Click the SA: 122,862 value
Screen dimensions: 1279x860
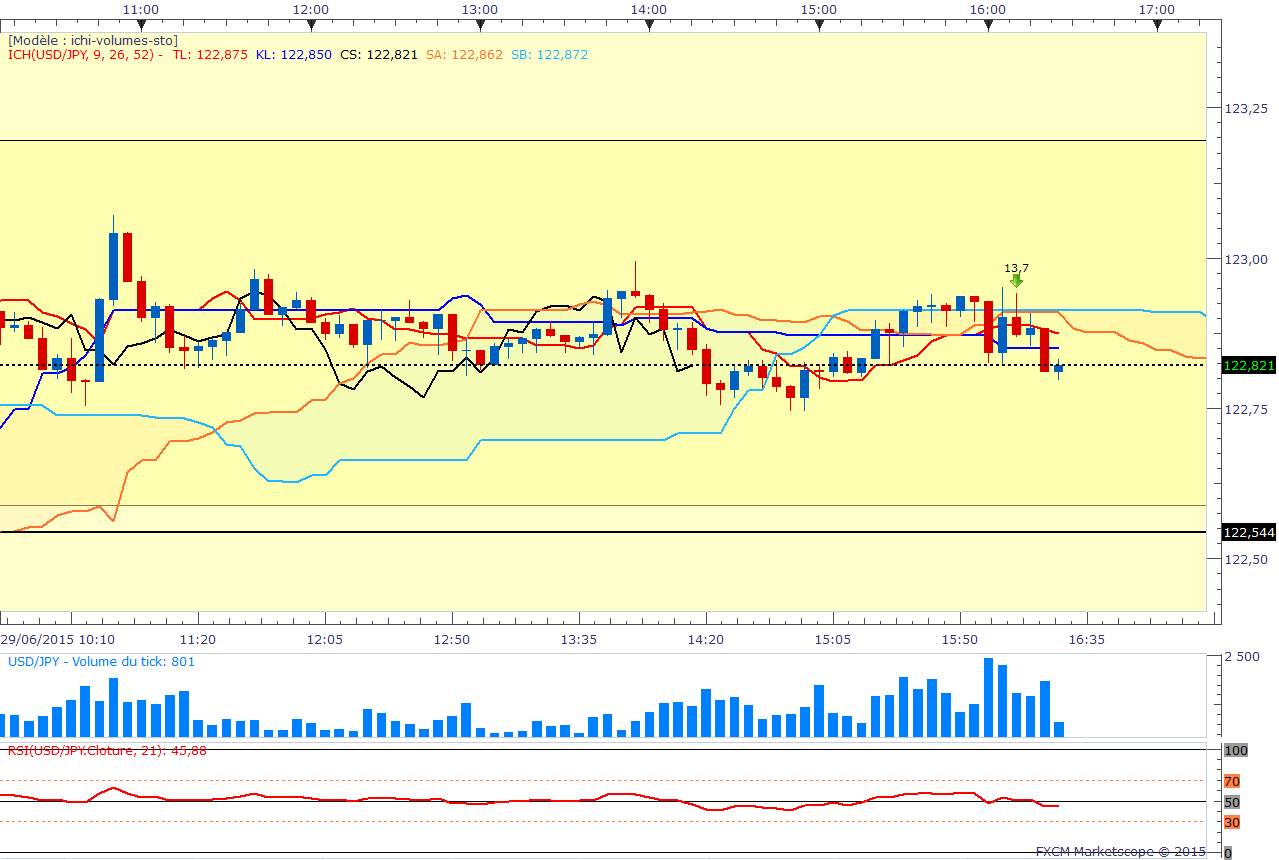tap(465, 55)
